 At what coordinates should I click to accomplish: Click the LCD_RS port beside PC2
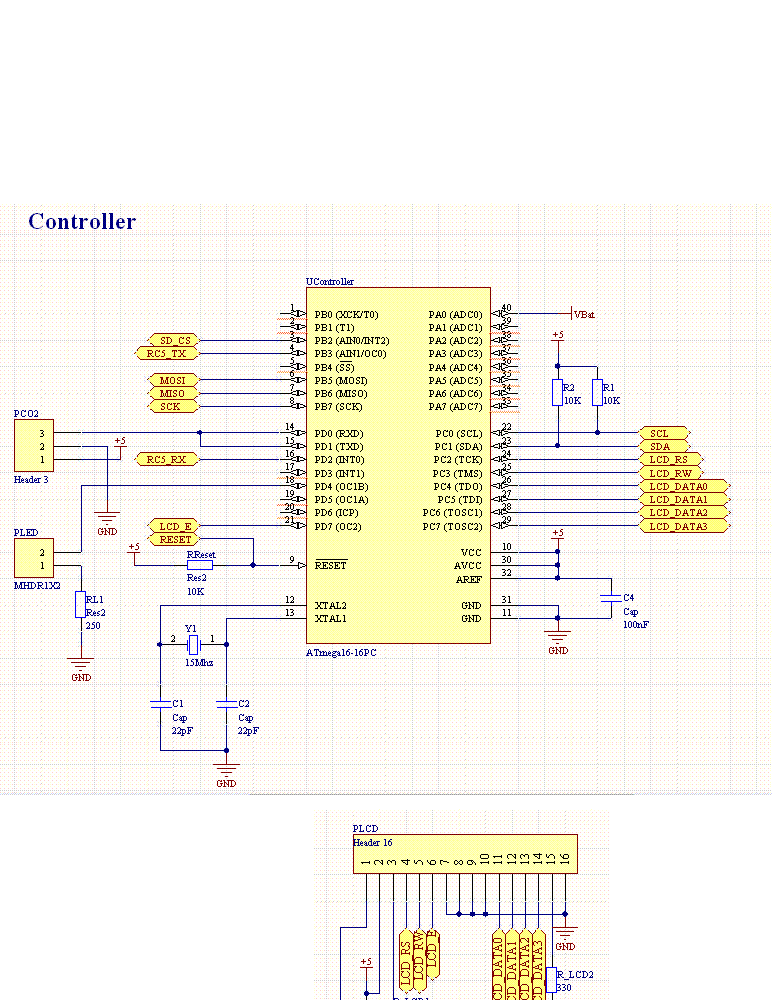(x=671, y=459)
